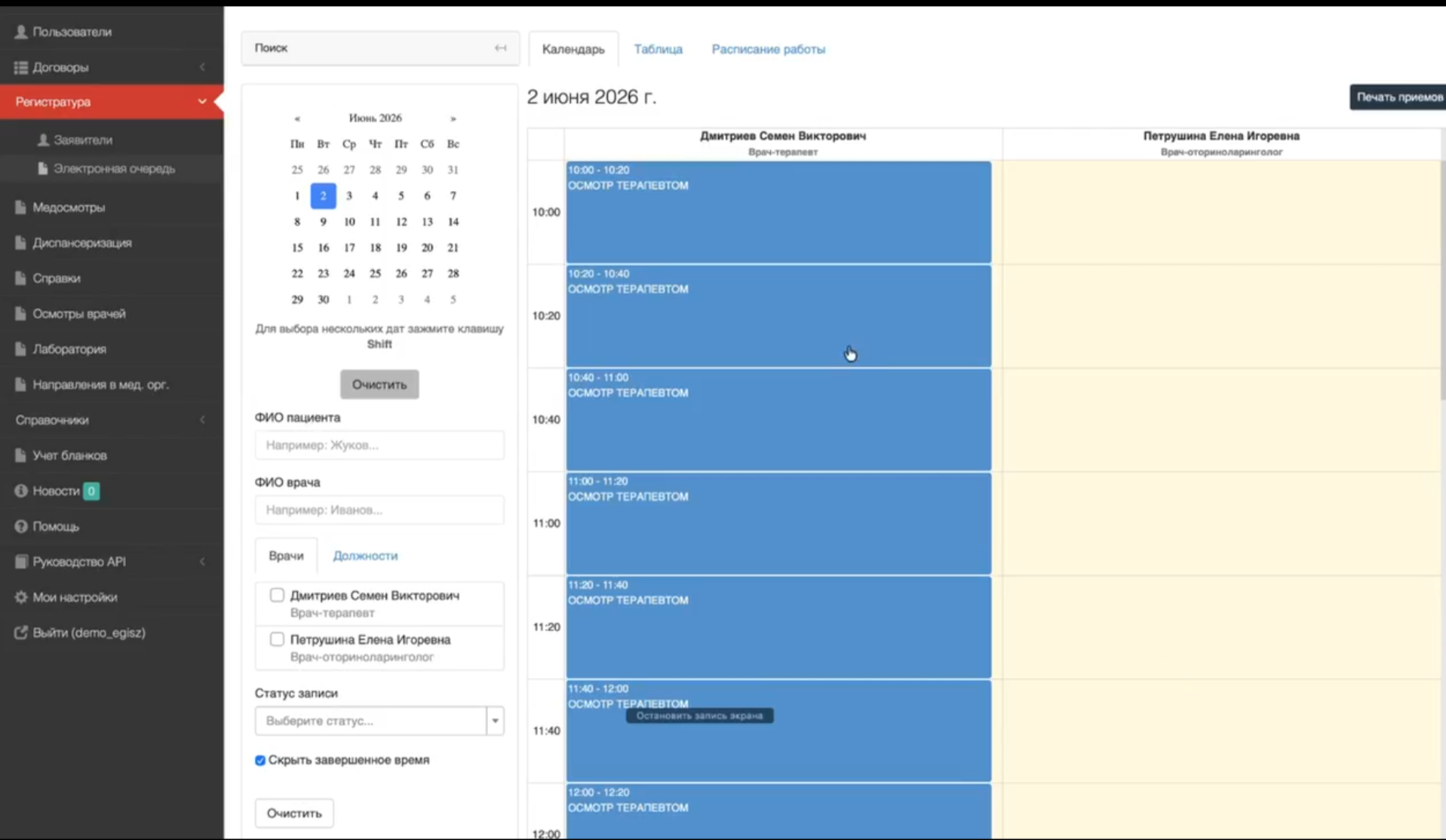Image resolution: width=1446 pixels, height=840 pixels.
Task: Click the Мои настройки gear icon
Action: (x=20, y=596)
